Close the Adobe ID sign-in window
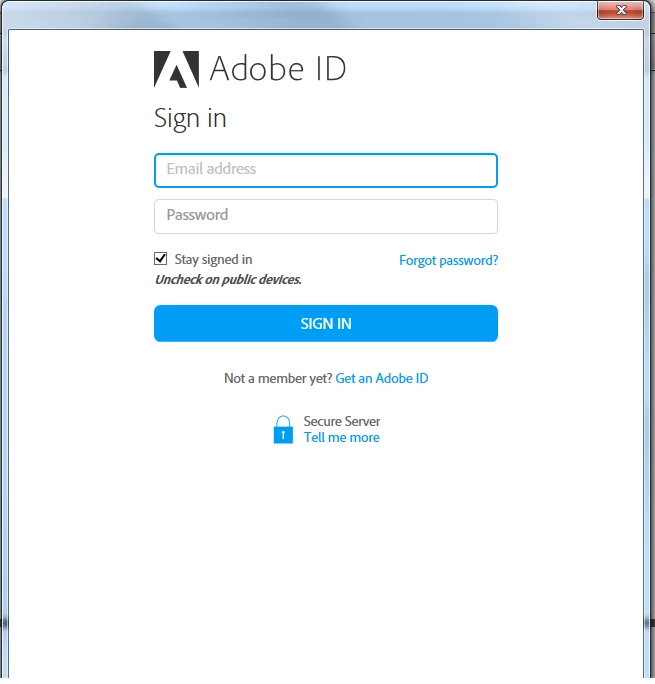This screenshot has width=655, height=684. 621,10
